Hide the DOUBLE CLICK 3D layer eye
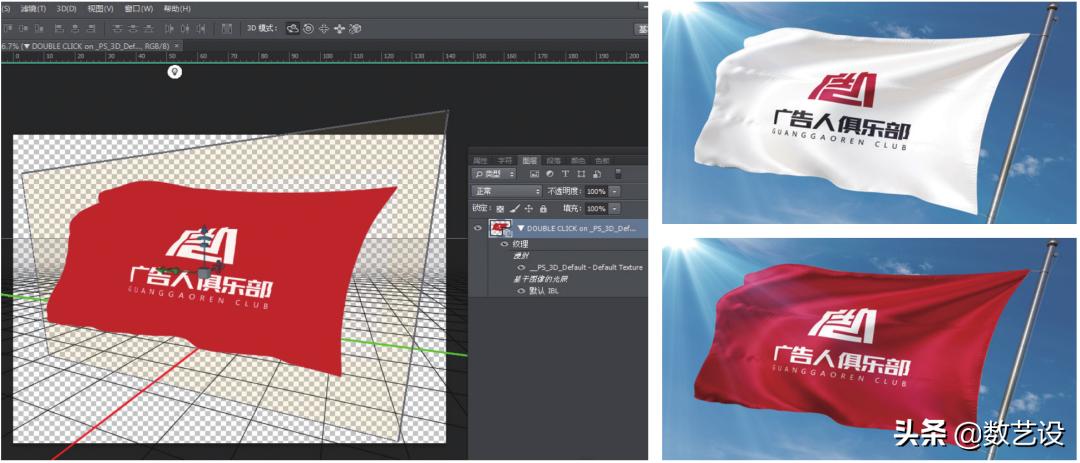Image resolution: width=1080 pixels, height=463 pixels. pos(477,227)
